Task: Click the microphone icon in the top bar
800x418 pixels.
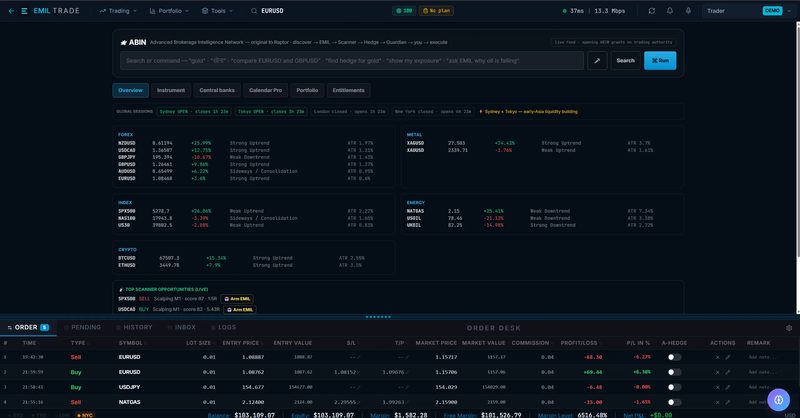Action: tap(688, 11)
